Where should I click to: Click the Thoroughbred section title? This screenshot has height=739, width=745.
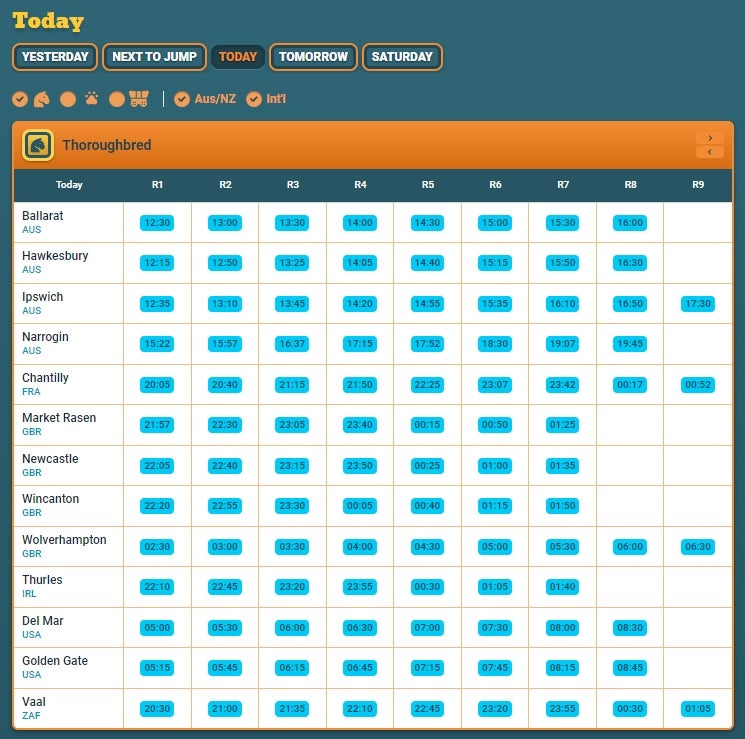107,145
